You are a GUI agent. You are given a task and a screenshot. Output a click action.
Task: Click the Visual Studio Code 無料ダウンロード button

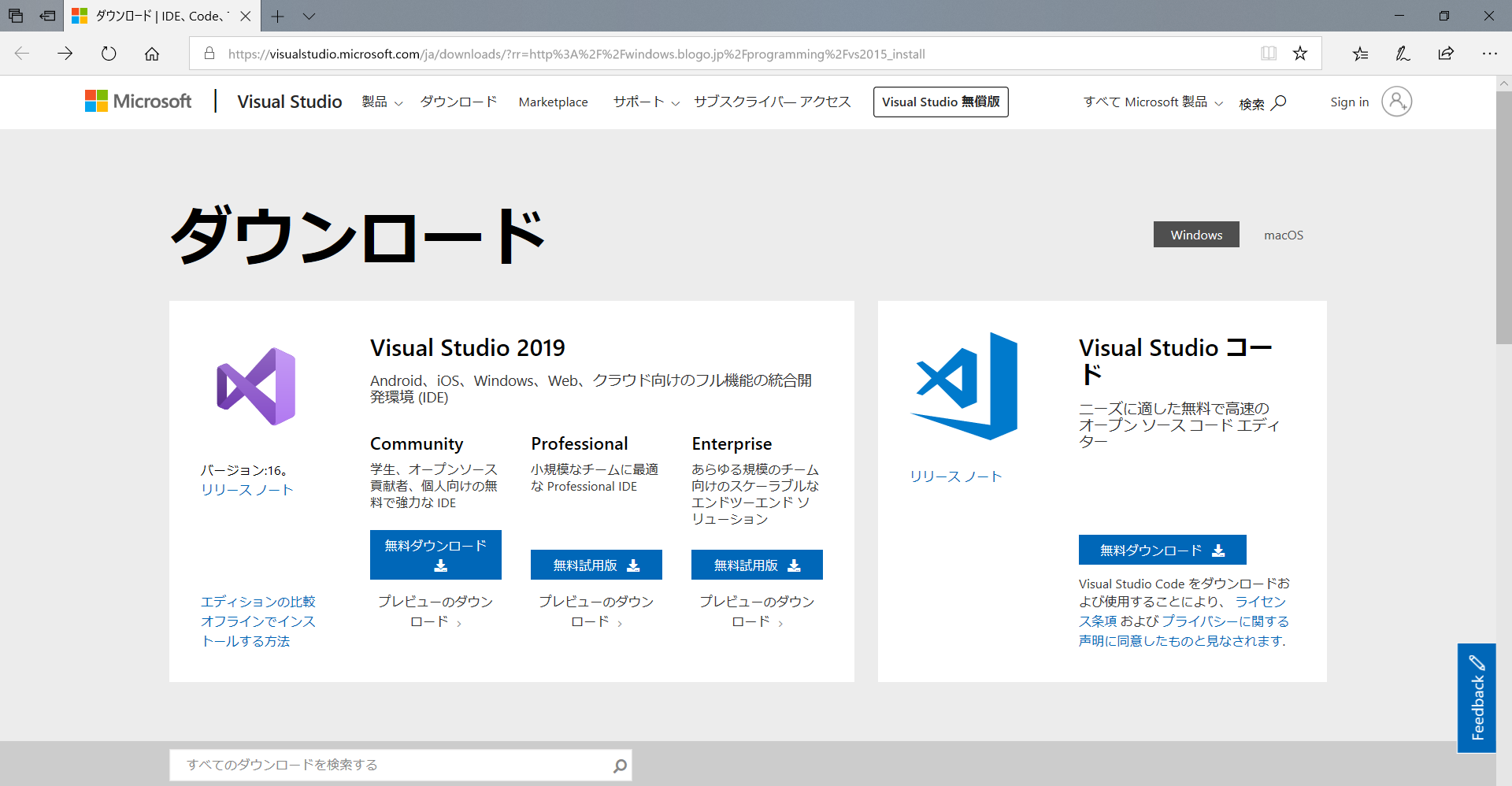1162,550
